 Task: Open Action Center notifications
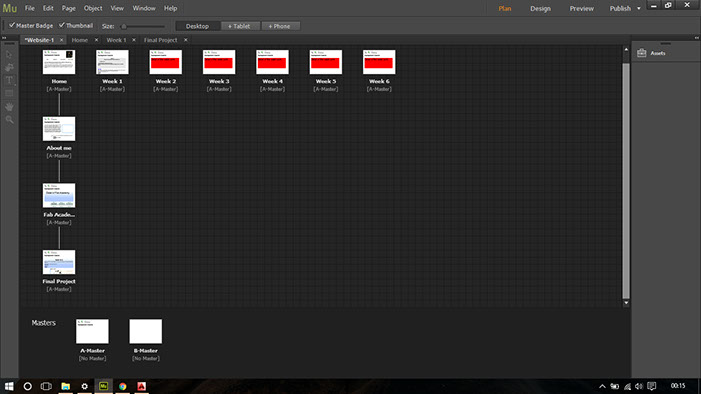pos(652,386)
